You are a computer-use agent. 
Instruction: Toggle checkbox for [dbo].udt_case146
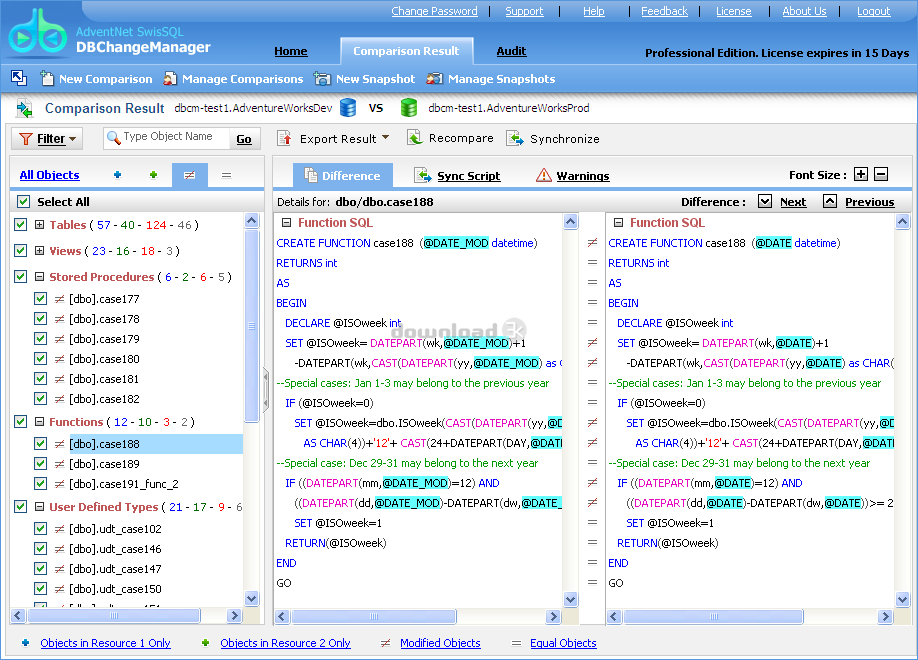40,549
